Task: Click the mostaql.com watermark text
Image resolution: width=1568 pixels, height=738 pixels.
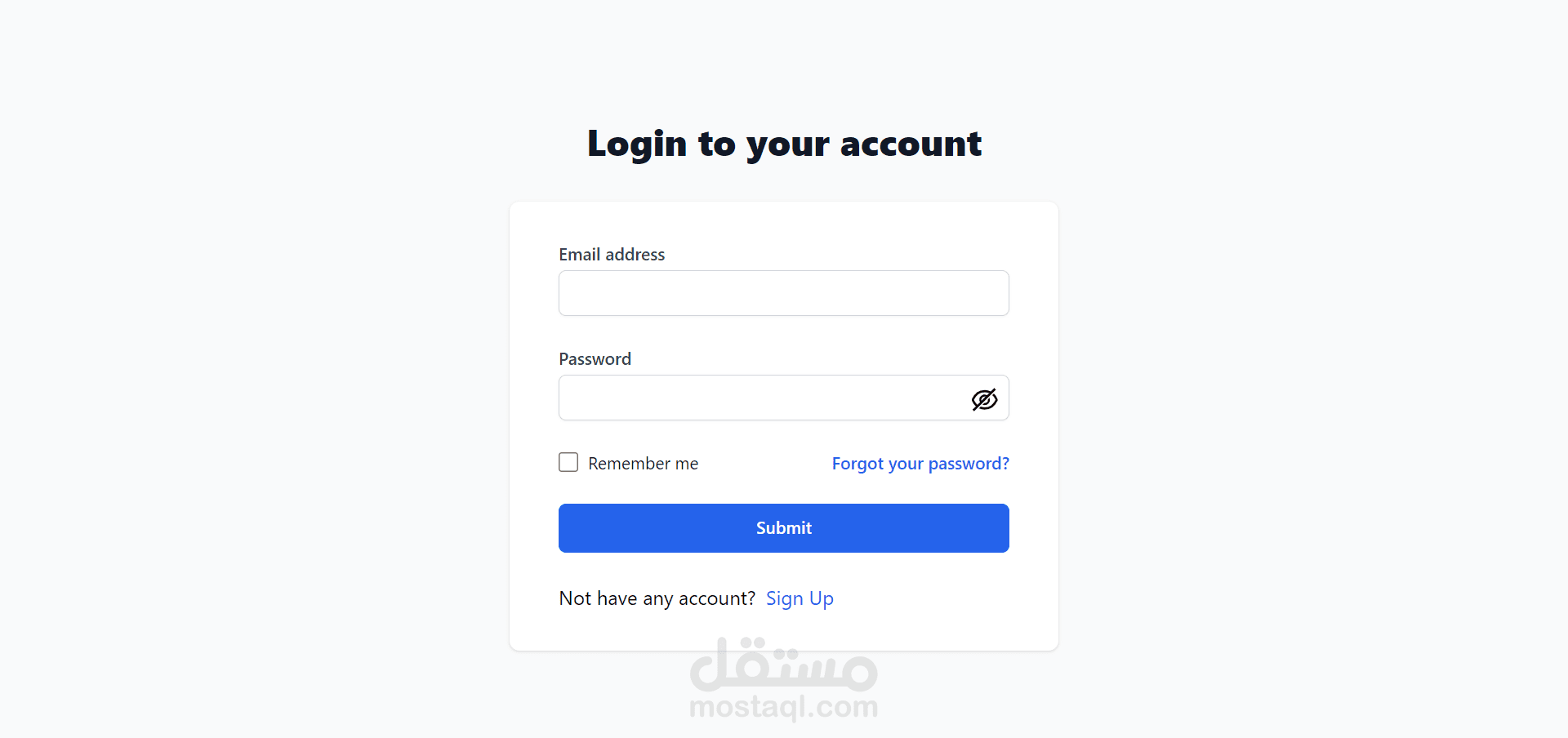Action: coord(784,707)
